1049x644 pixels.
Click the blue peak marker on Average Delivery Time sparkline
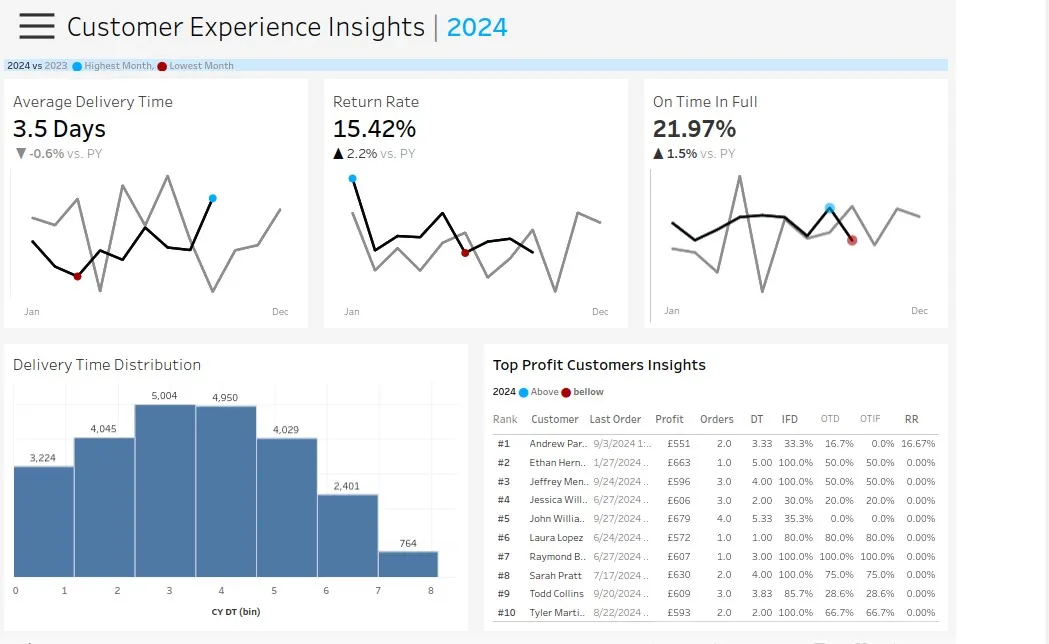[x=211, y=198]
